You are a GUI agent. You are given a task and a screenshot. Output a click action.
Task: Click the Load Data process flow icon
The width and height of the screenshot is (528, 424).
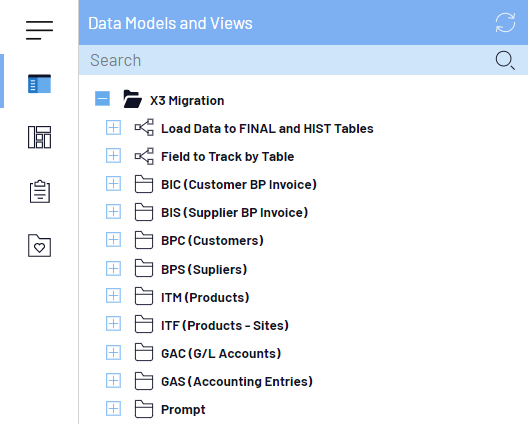[x=144, y=128]
